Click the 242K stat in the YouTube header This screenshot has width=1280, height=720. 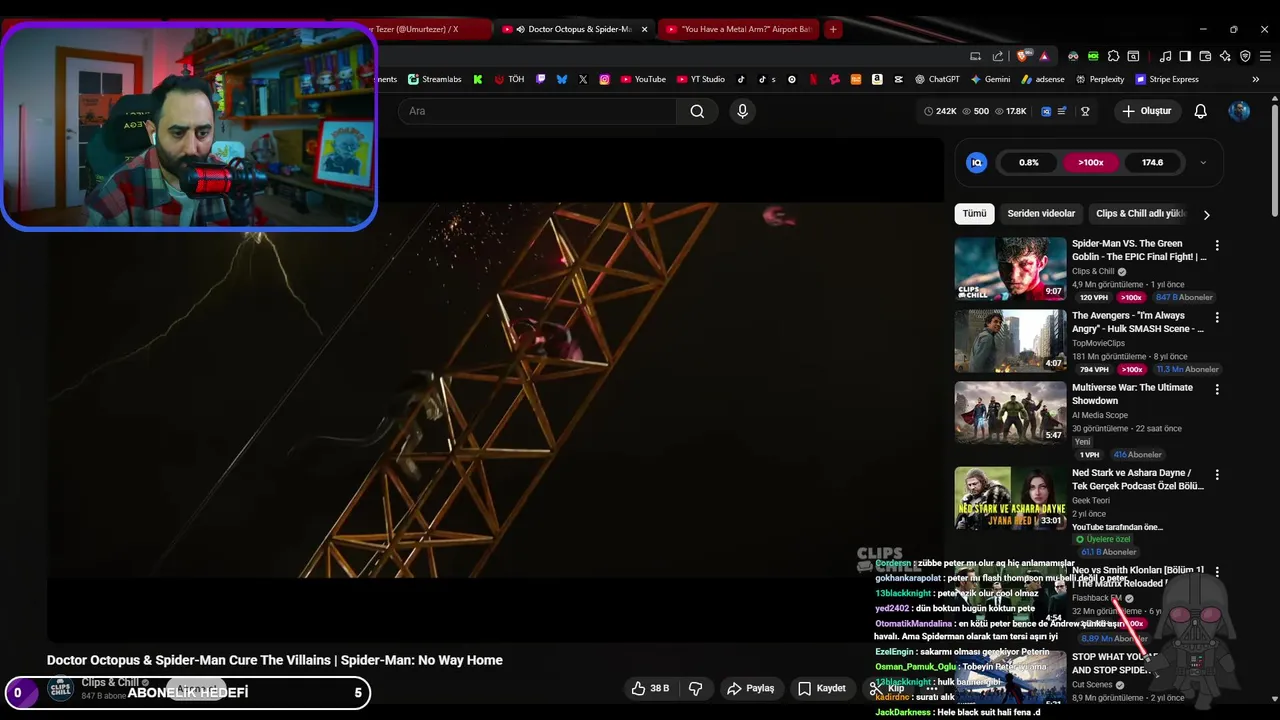[940, 111]
